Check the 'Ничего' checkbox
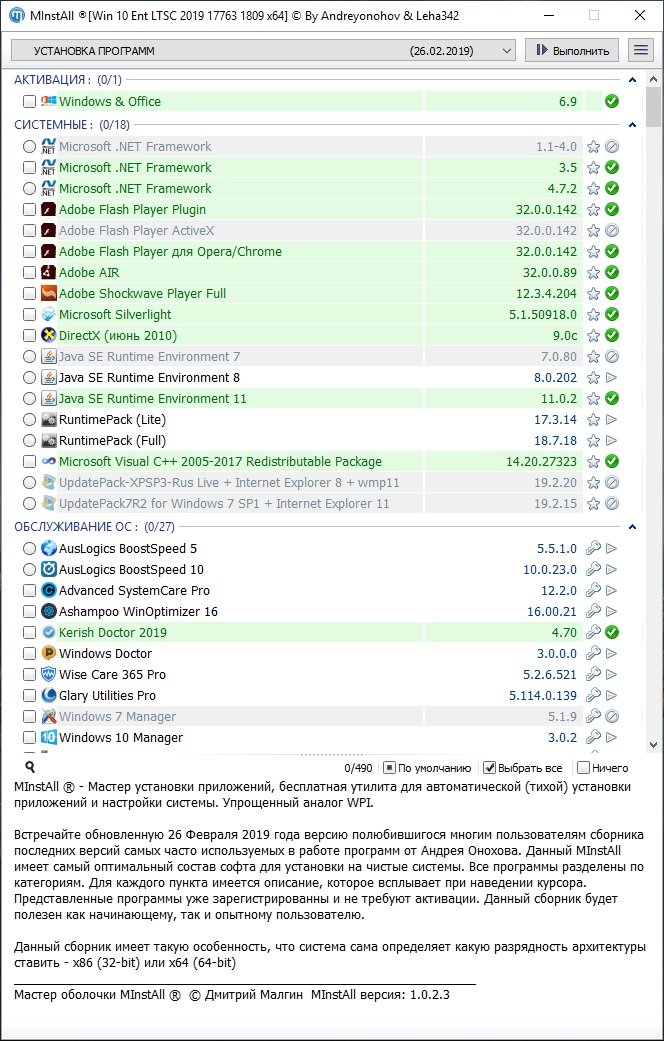The width and height of the screenshot is (664, 1041). pos(583,768)
